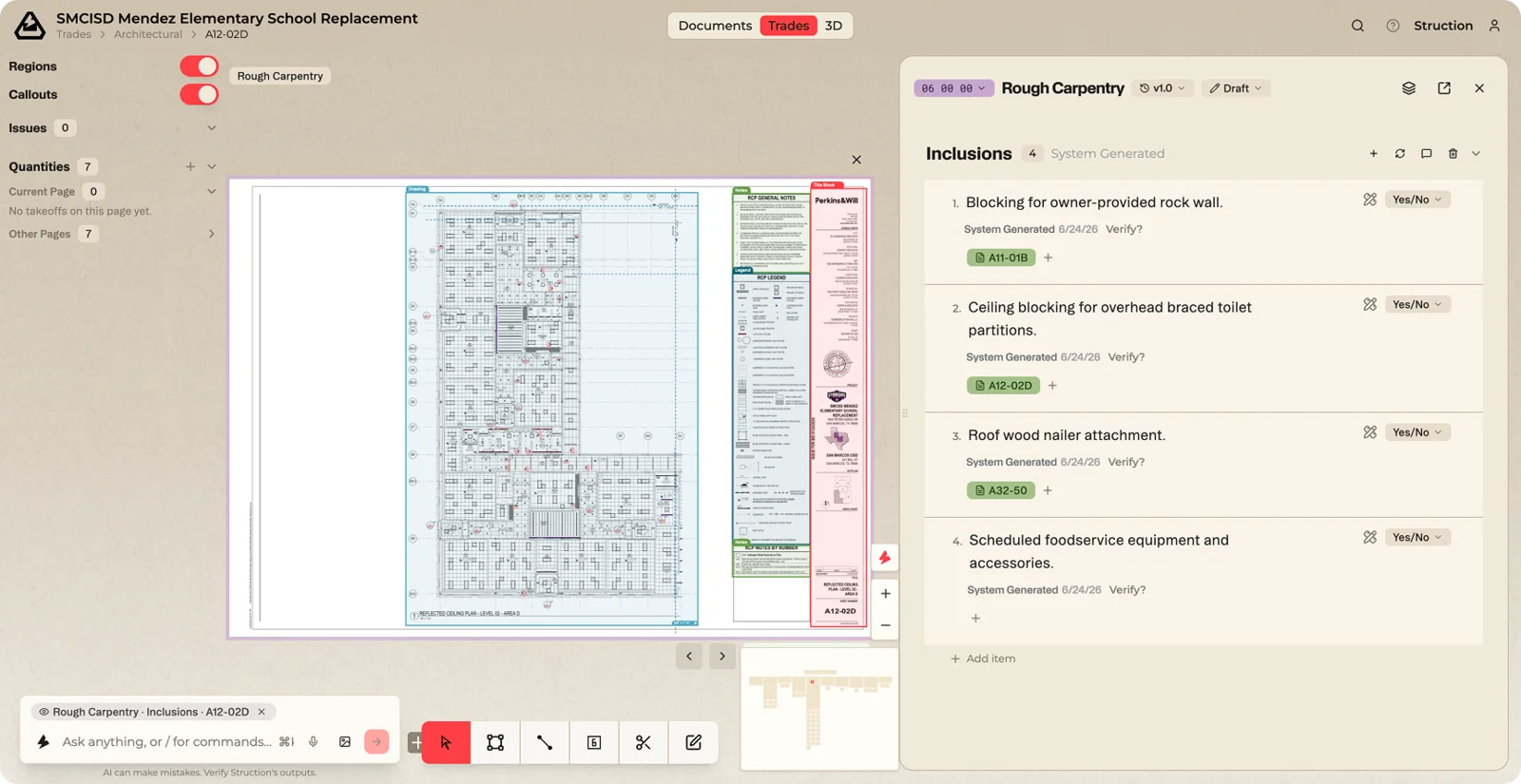This screenshot has width=1521, height=784.
Task: Open the layers stack icon
Action: tap(1409, 88)
